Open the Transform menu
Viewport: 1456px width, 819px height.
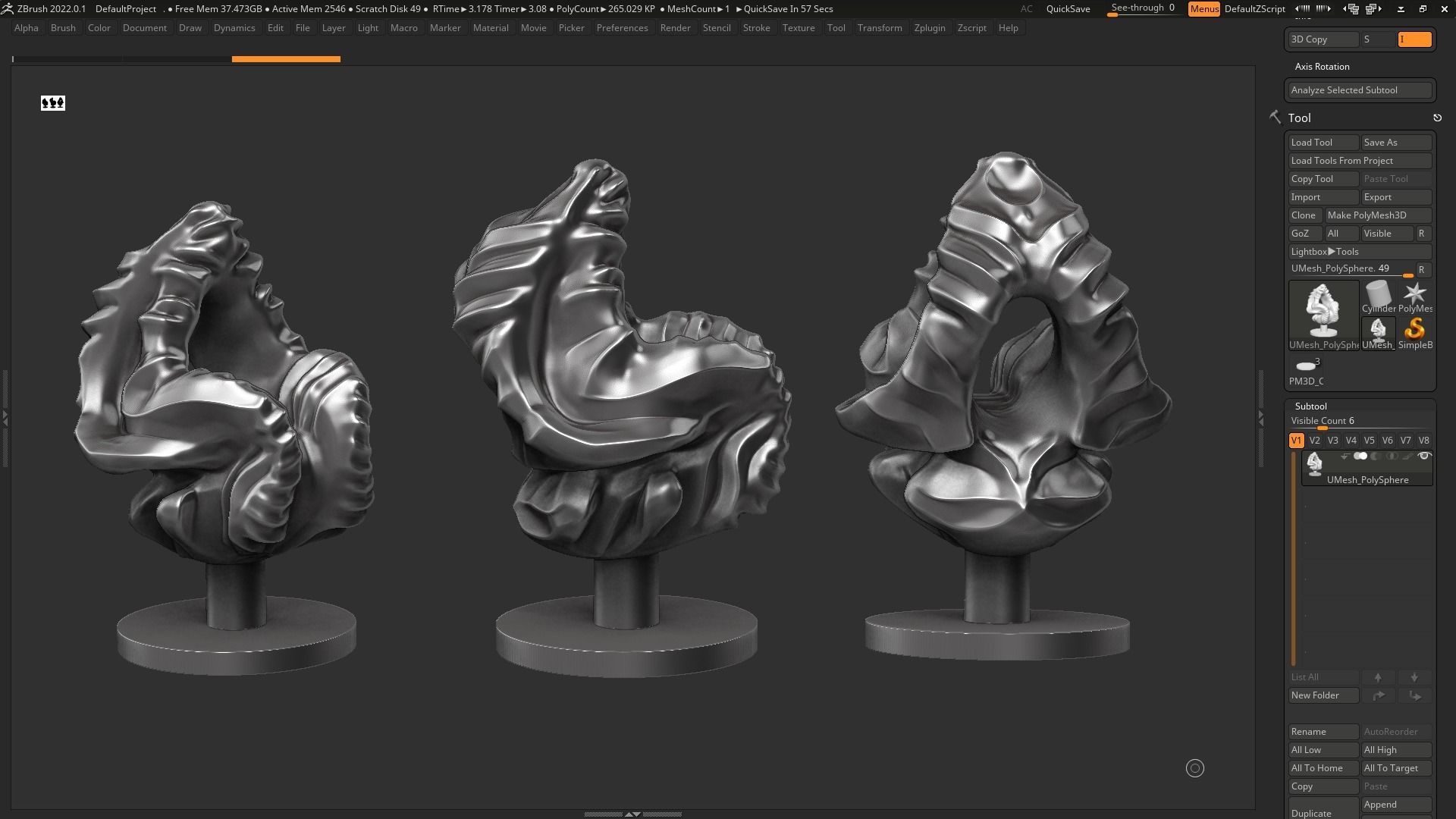pyautogui.click(x=880, y=28)
